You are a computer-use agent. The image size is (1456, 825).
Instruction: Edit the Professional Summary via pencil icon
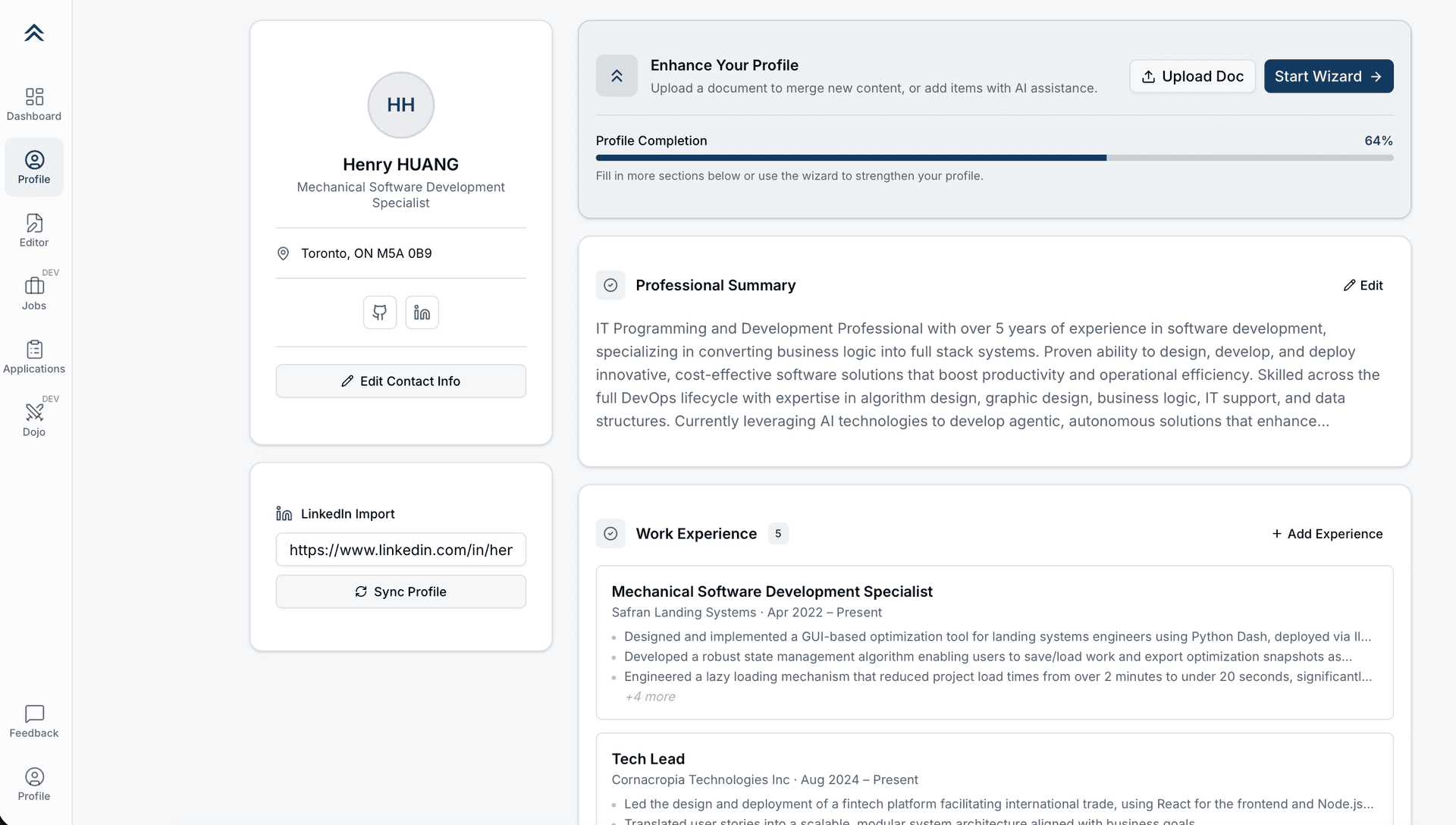tap(1363, 285)
